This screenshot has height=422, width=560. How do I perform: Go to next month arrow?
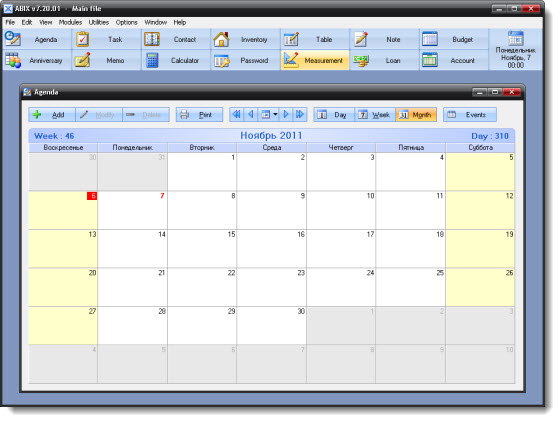(x=286, y=115)
